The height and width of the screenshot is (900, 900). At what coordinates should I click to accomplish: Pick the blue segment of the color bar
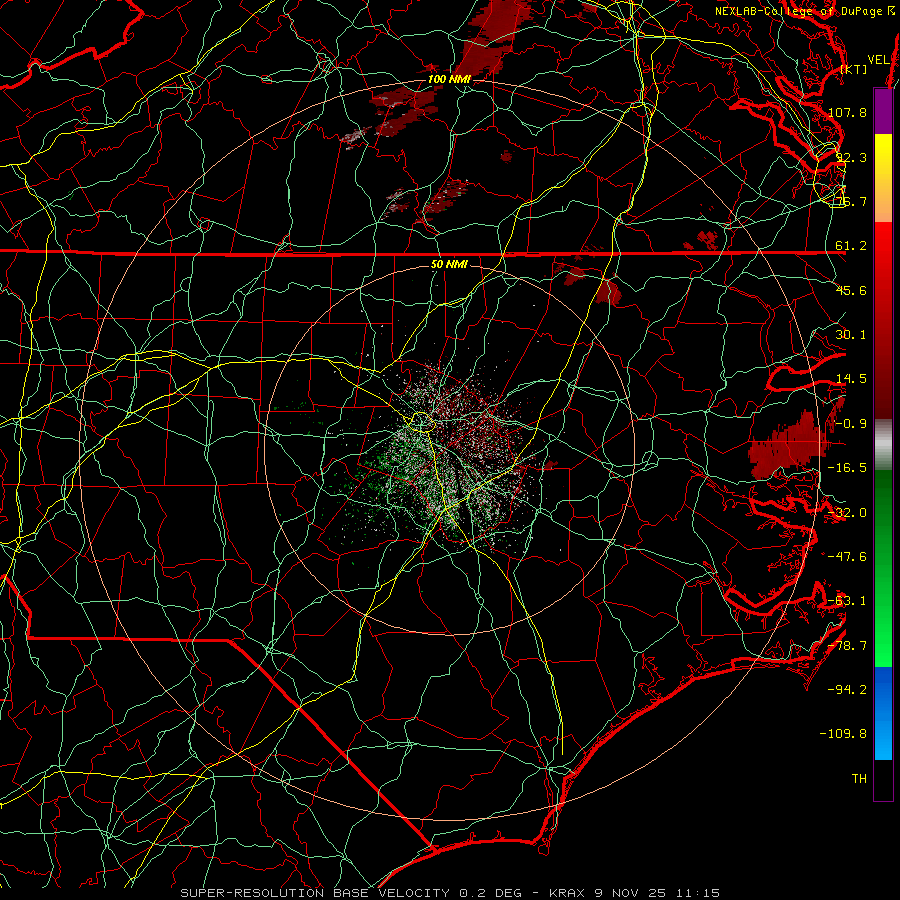click(x=883, y=713)
